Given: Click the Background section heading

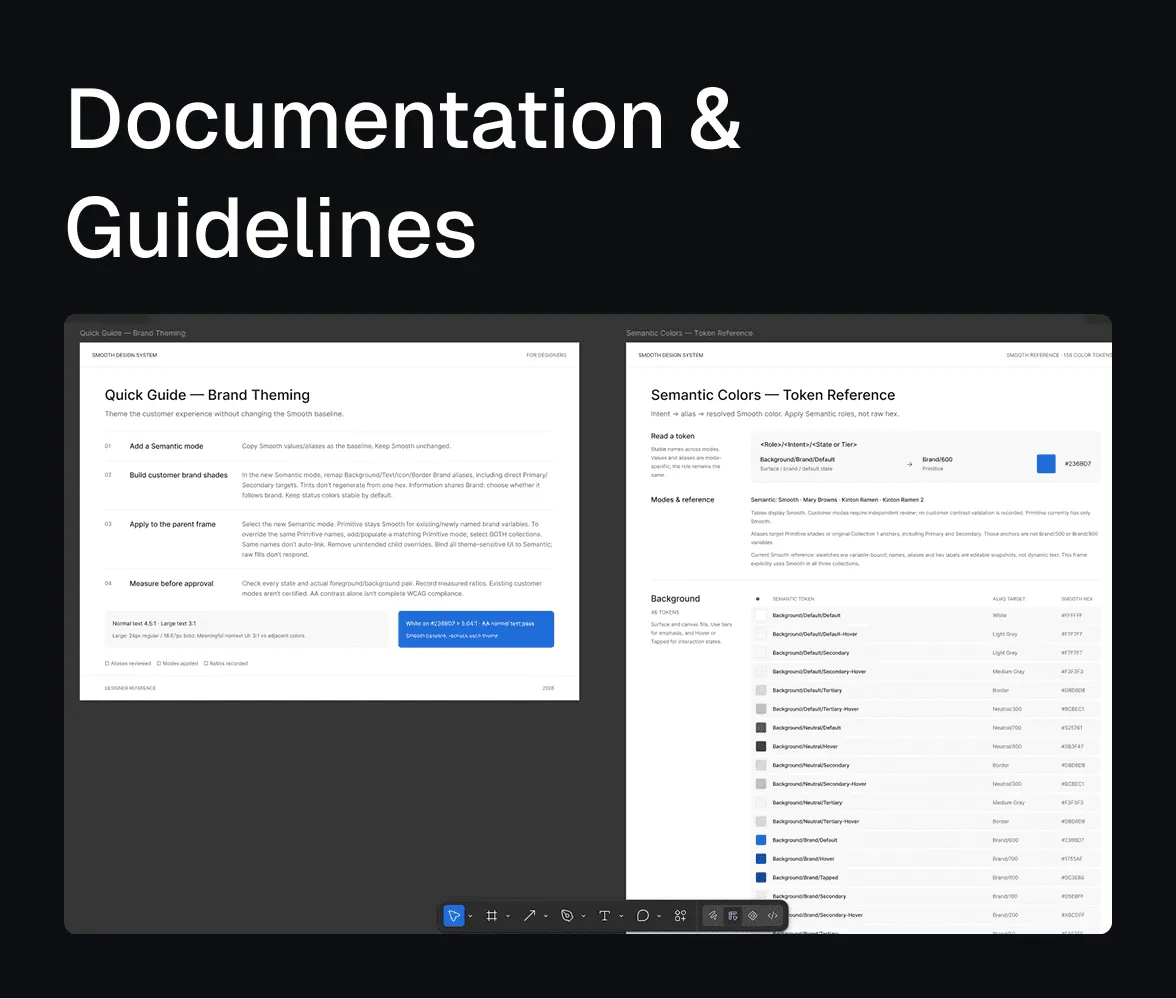Looking at the screenshot, I should [x=675, y=598].
